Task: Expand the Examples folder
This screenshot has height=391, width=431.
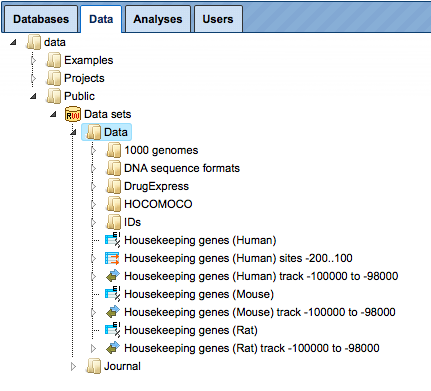Action: tap(33, 60)
